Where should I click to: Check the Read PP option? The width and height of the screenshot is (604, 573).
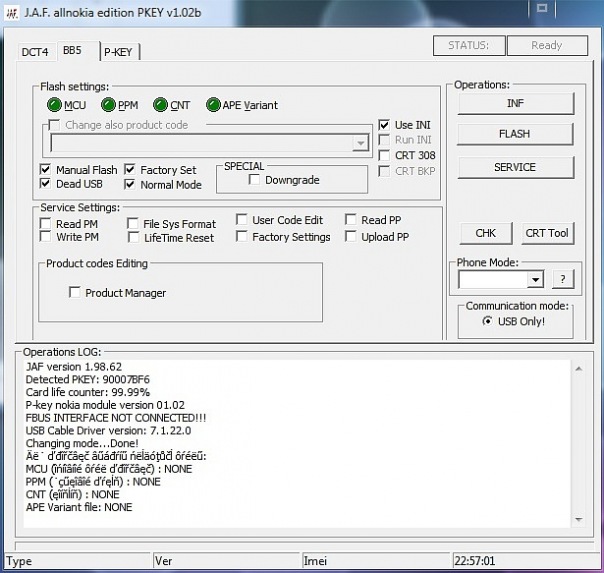[351, 219]
